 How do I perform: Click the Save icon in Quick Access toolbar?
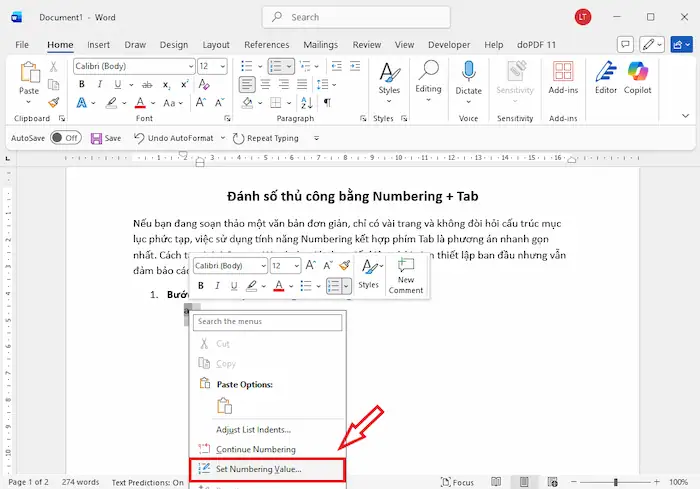97,138
